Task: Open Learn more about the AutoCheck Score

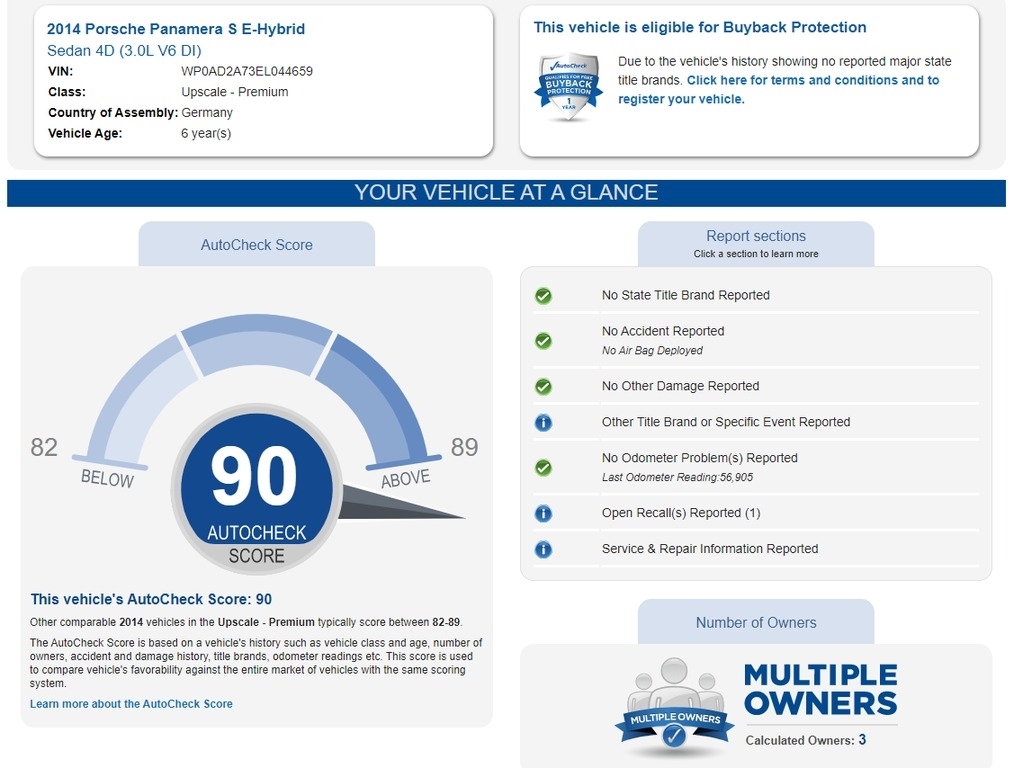Action: click(x=131, y=704)
